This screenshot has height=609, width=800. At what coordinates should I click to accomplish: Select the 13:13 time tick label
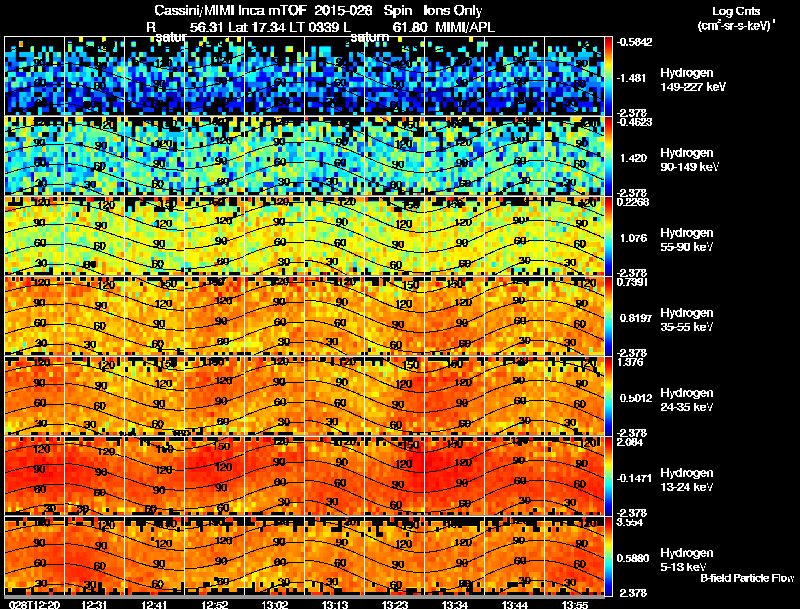pyautogui.click(x=336, y=604)
